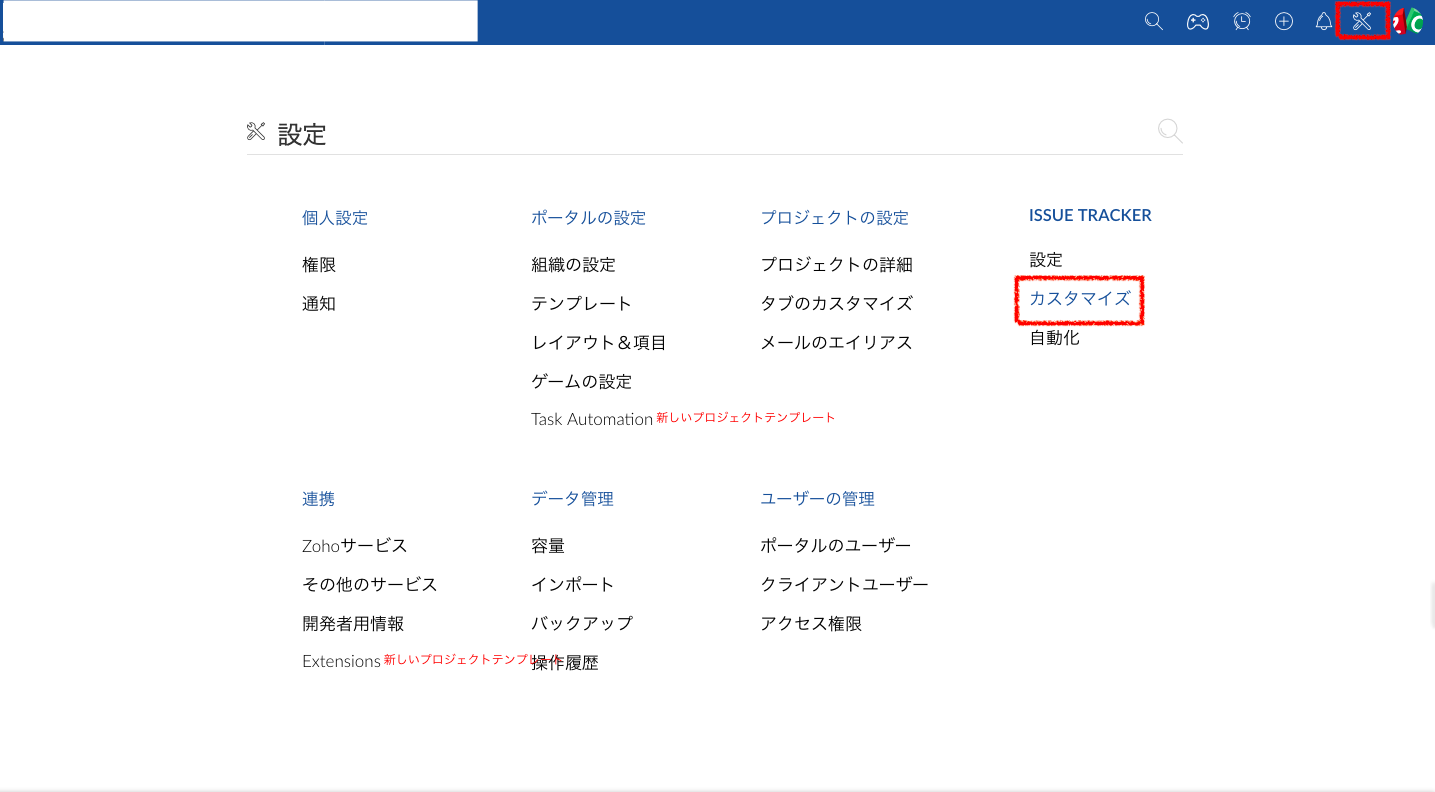Open Zohoサービス integration link
Viewport: 1435px width, 792px height.
click(x=355, y=546)
